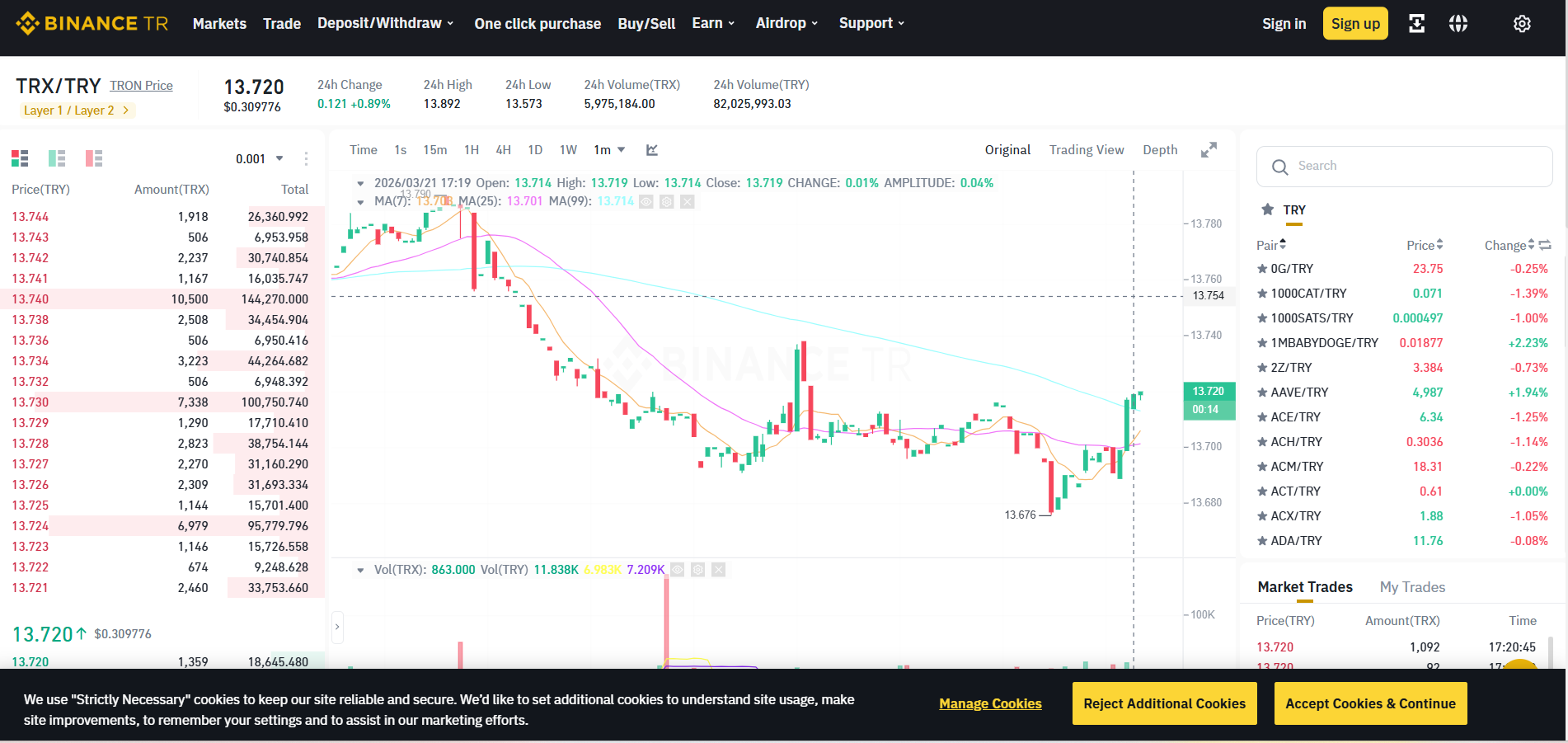Open the 1m interval dropdown

click(609, 150)
